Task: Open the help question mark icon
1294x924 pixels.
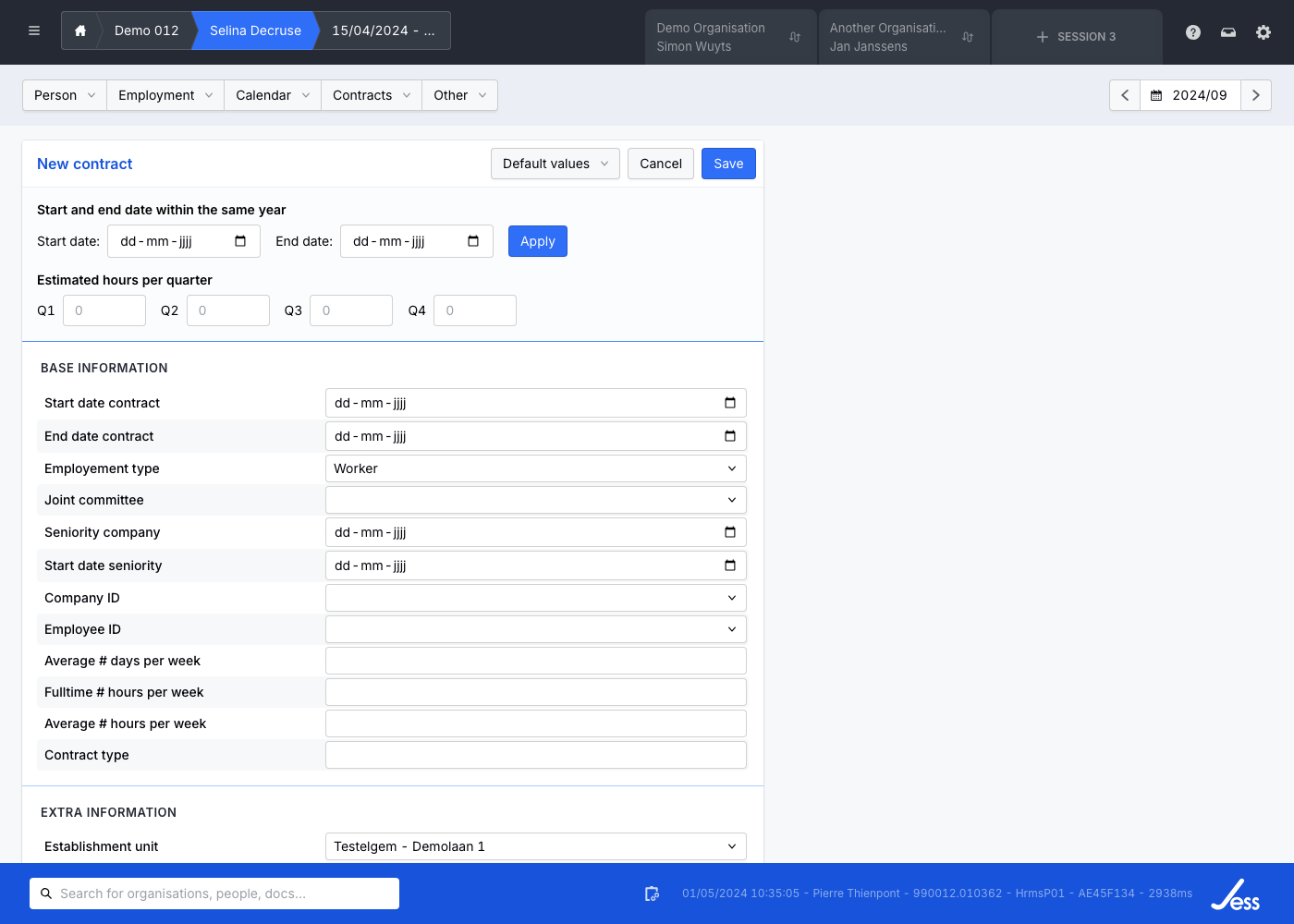Action: pyautogui.click(x=1193, y=32)
